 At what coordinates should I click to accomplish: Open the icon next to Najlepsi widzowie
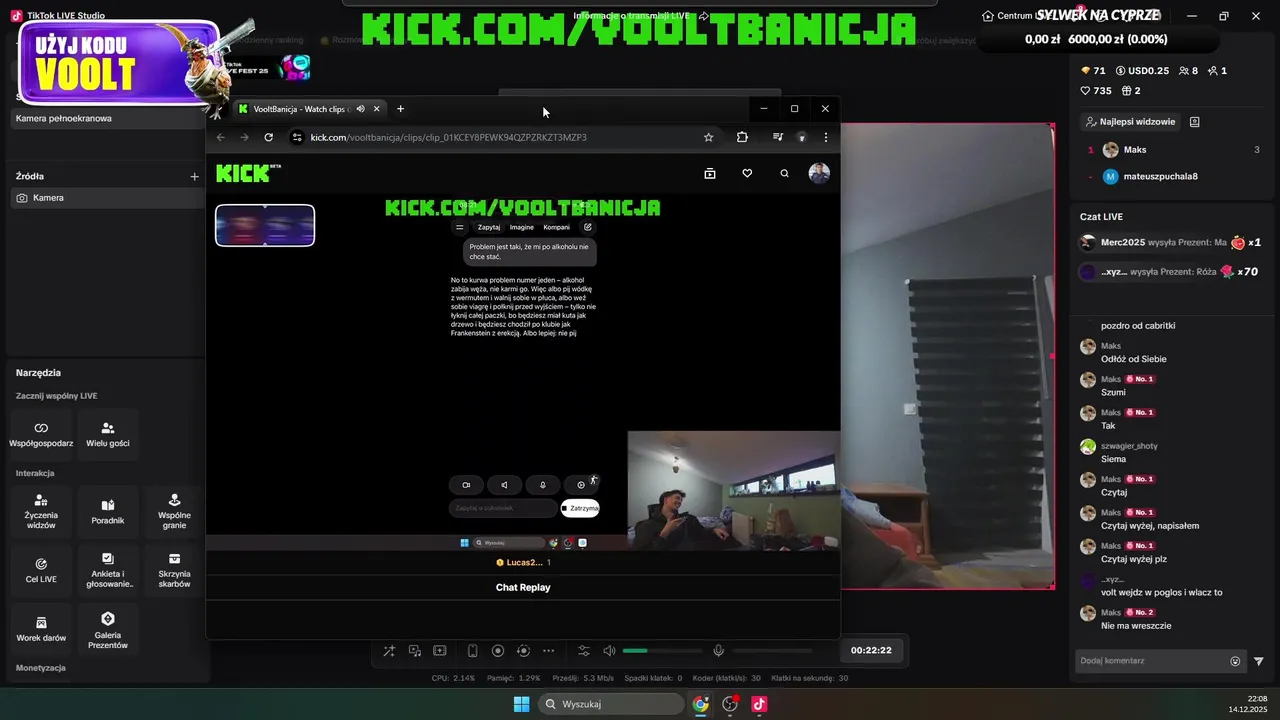coord(1194,122)
